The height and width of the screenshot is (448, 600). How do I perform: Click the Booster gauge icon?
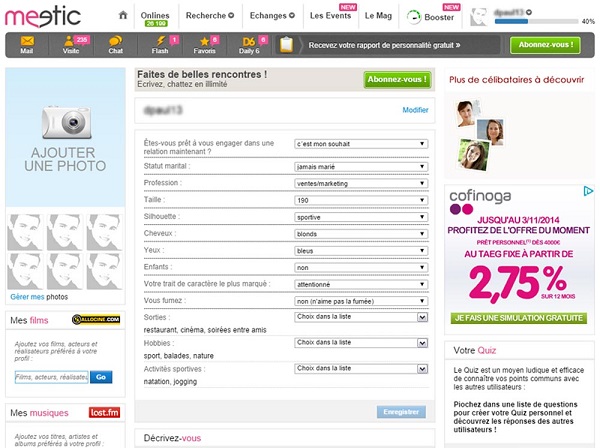(414, 17)
